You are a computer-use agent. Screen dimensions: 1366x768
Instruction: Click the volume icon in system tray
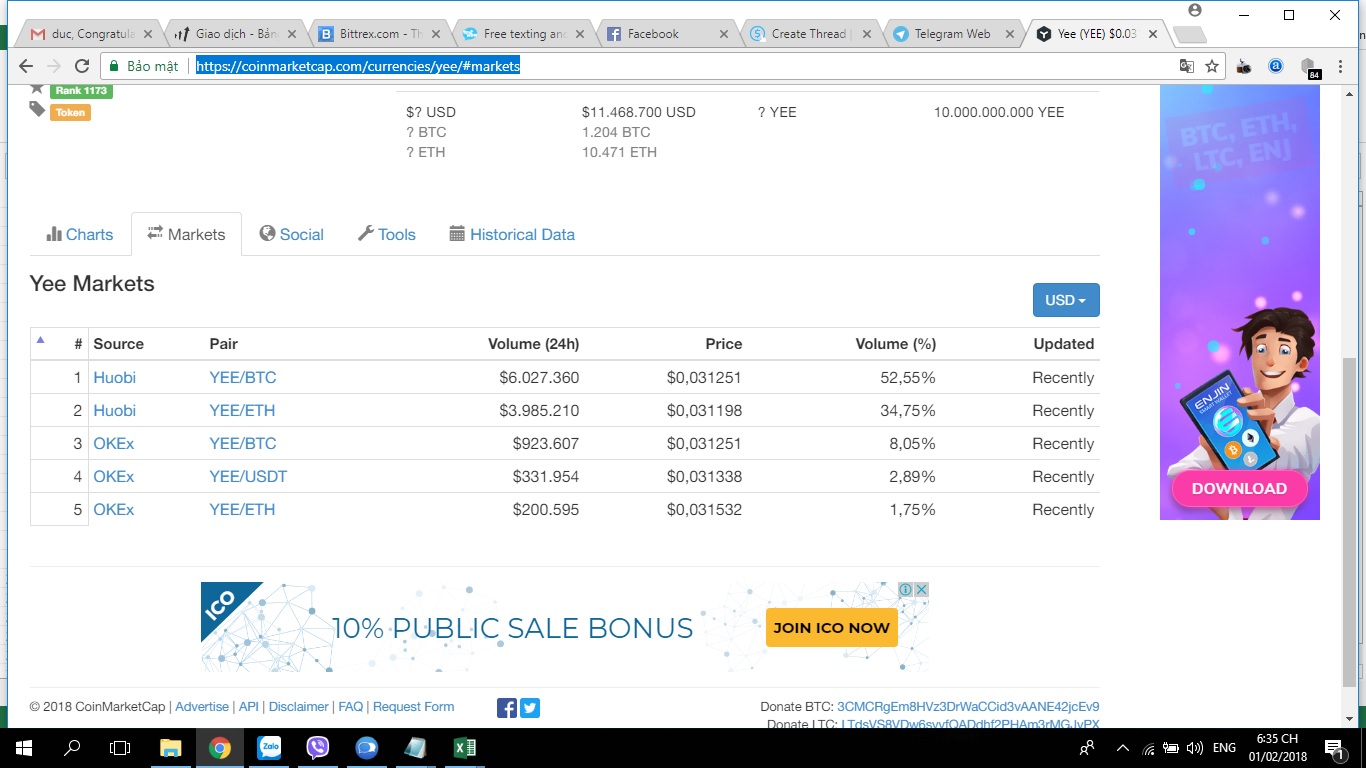1195,748
